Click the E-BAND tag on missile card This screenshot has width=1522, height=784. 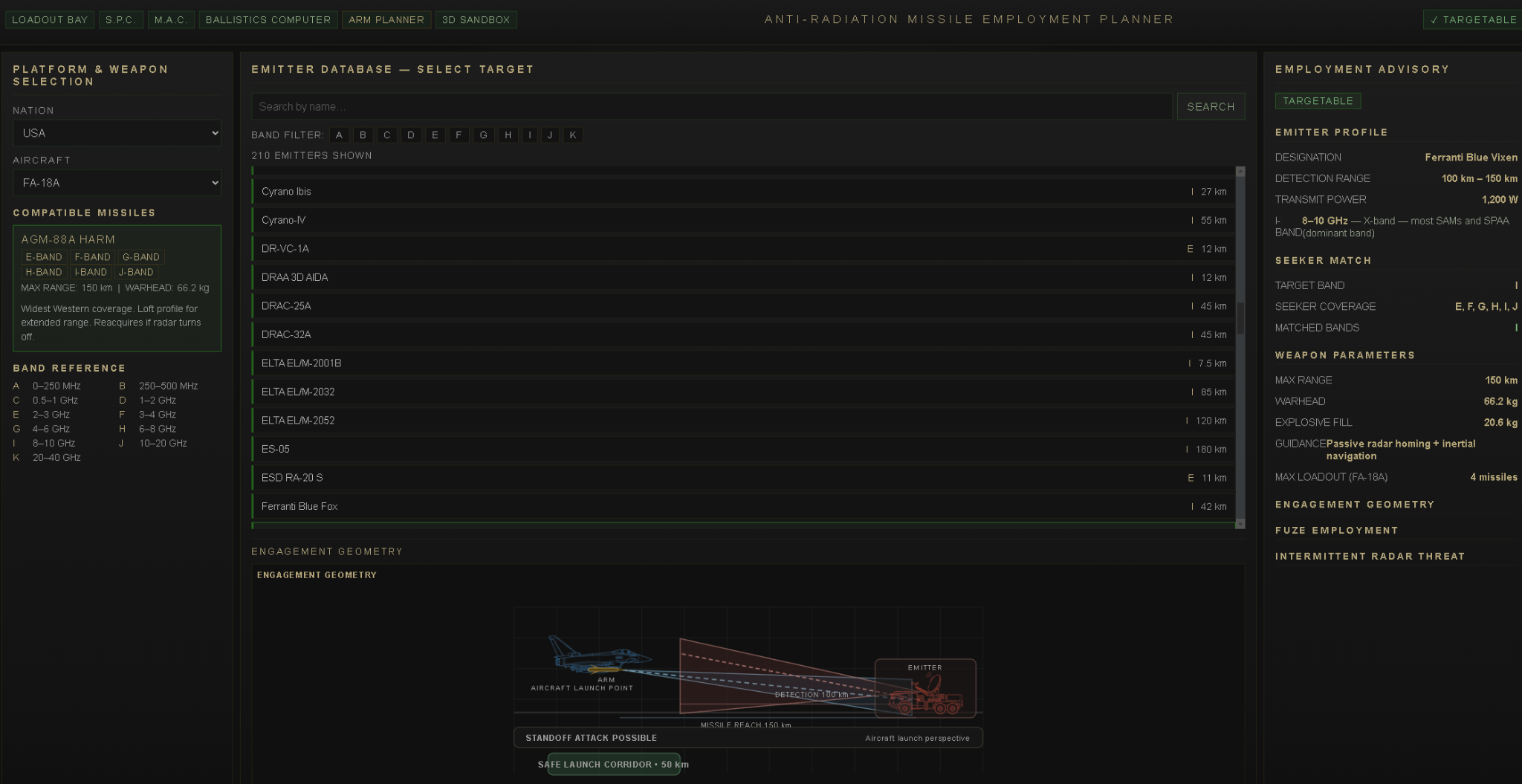point(44,257)
